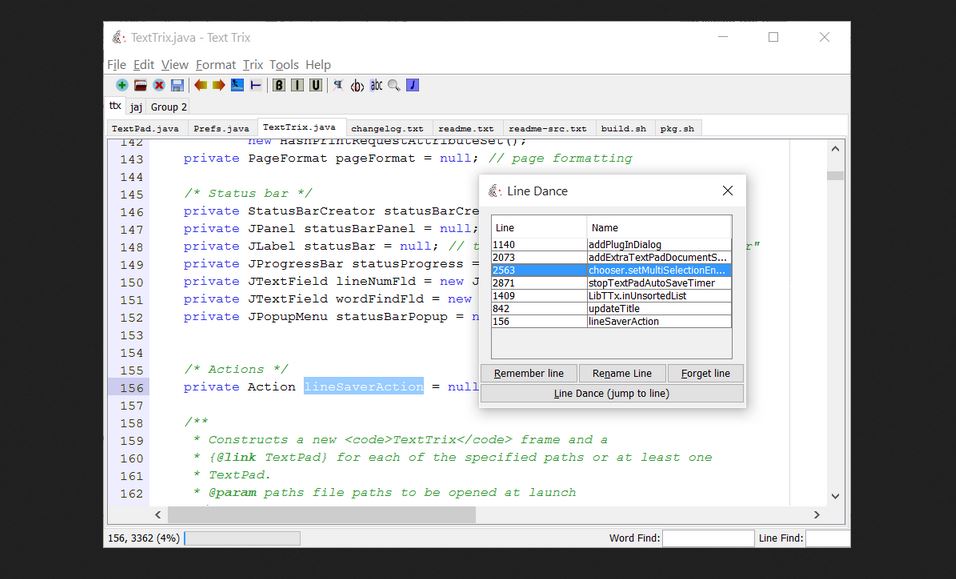Click inside the Word Find field
The height and width of the screenshot is (579, 956).
pos(708,538)
